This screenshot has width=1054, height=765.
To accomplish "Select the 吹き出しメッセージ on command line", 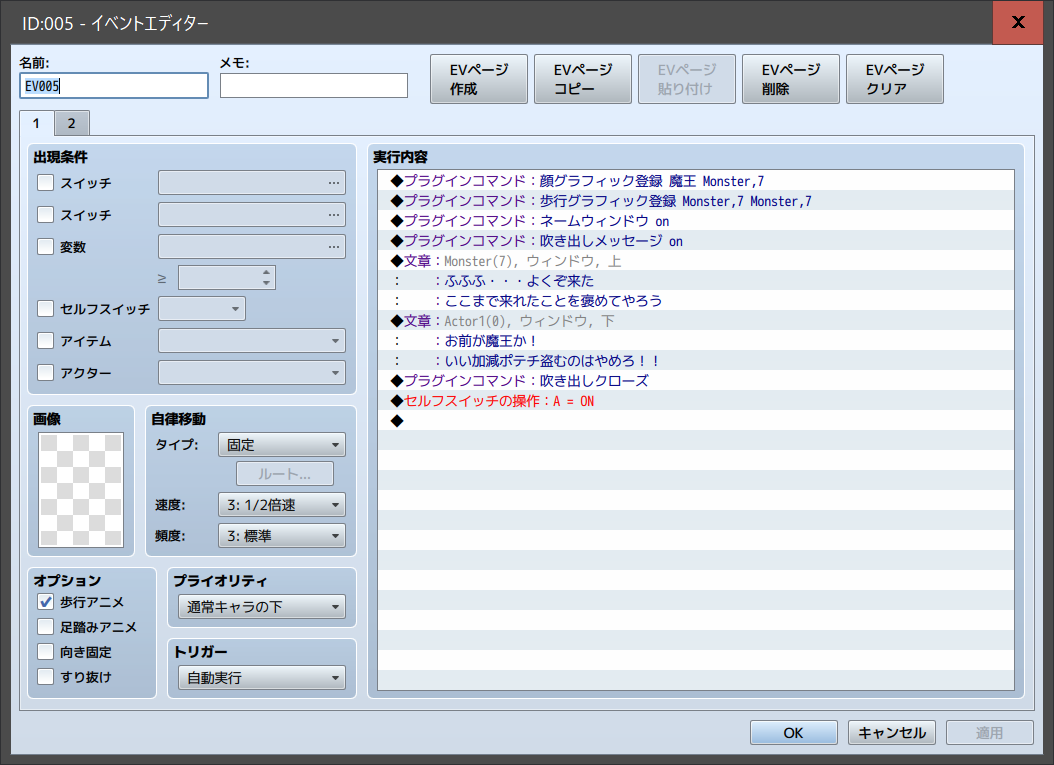I will coord(696,241).
